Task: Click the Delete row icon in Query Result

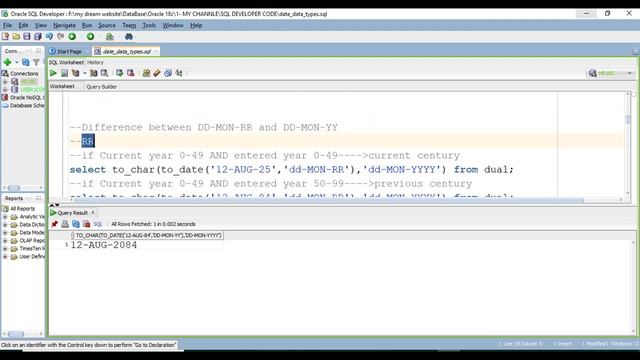Action: coord(87,224)
